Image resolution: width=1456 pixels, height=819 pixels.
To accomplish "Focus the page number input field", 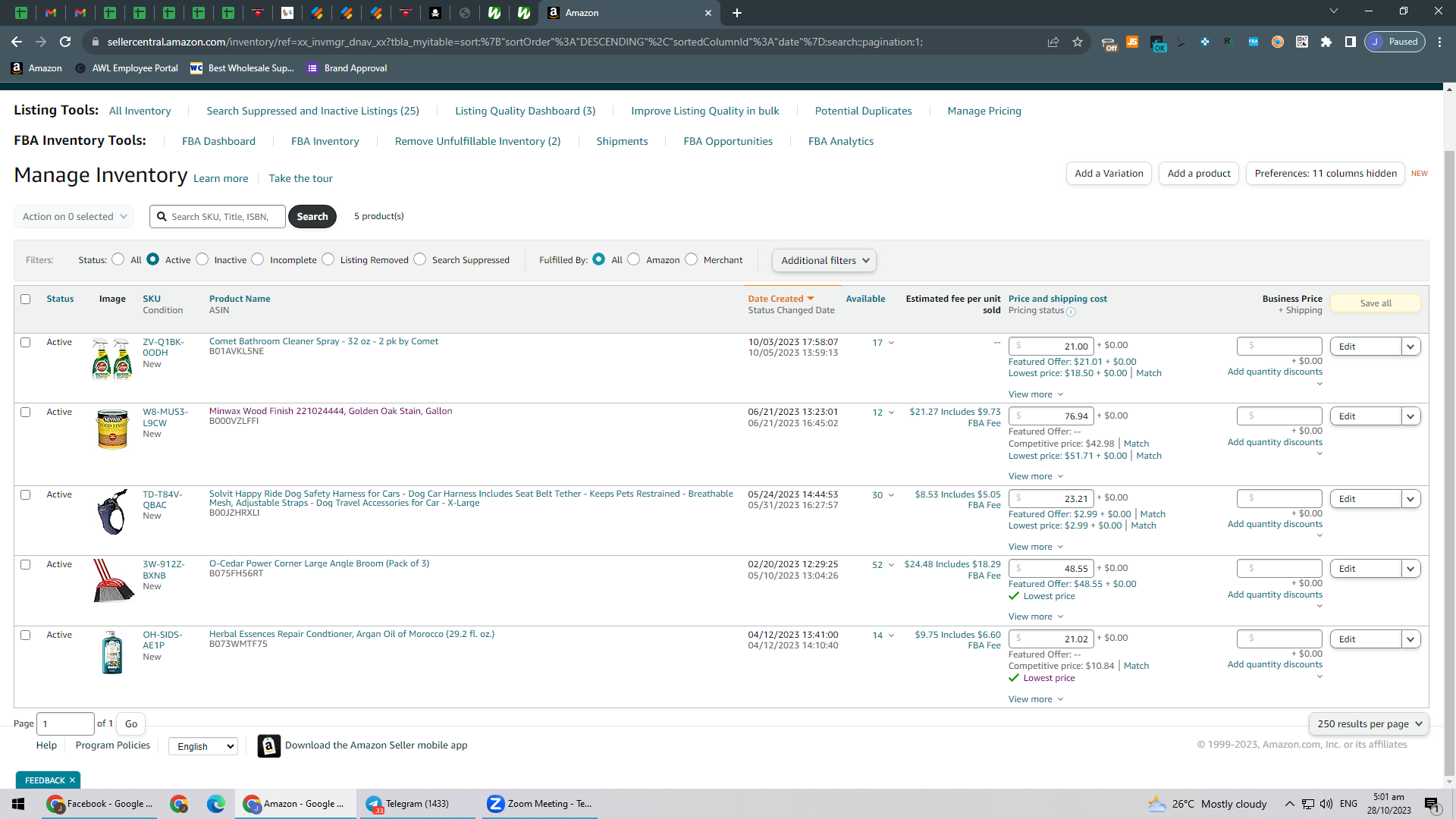I will [66, 724].
